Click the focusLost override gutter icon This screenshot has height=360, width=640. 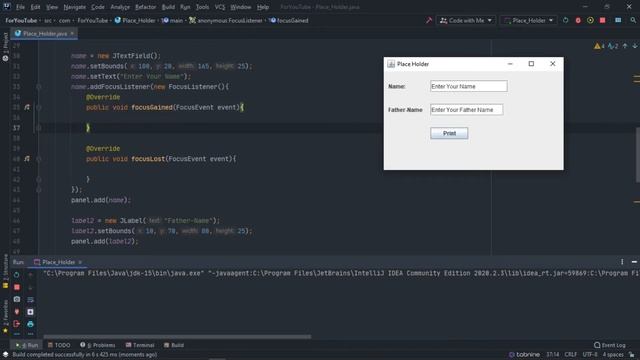pyautogui.click(x=27, y=159)
